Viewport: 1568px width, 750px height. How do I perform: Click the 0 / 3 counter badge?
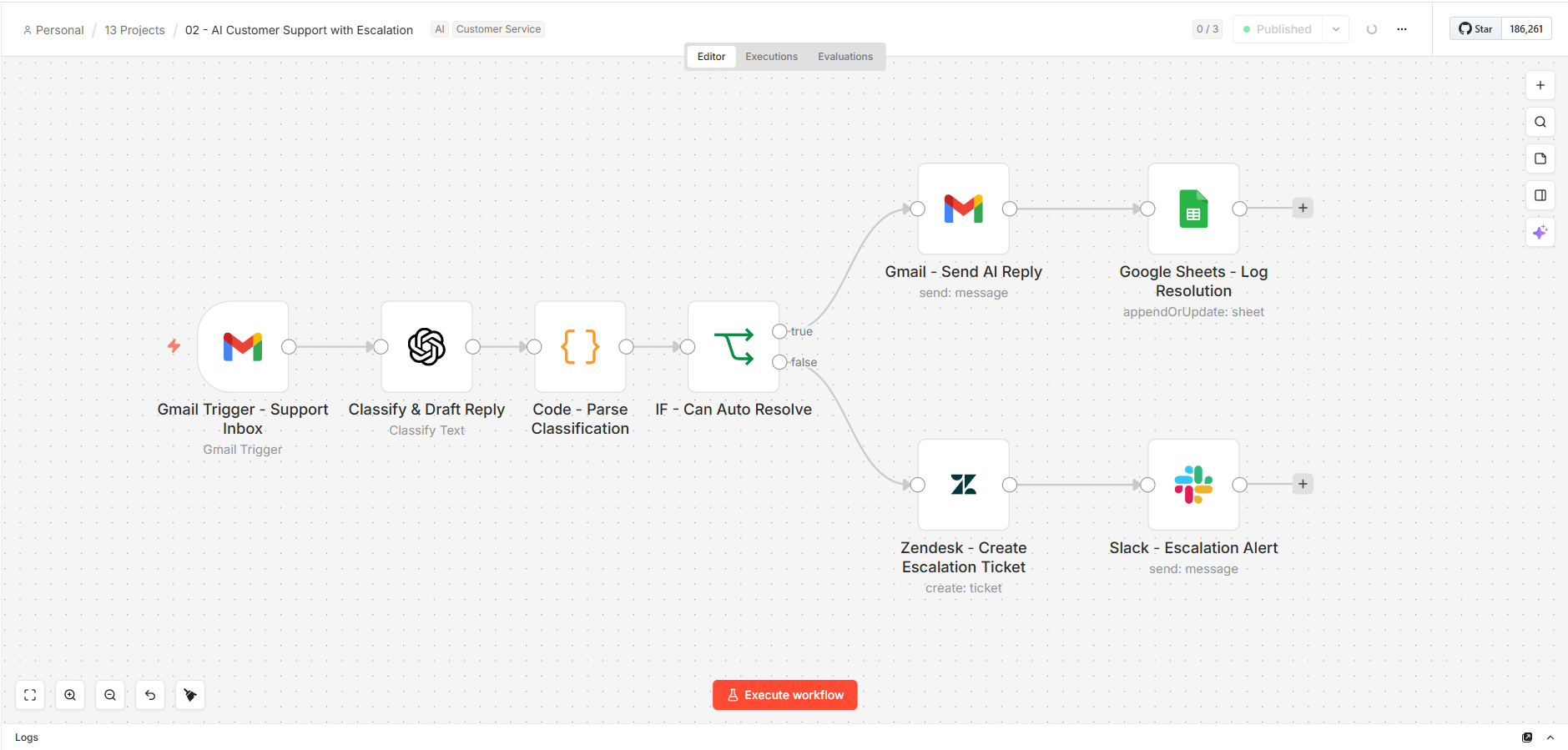pos(1208,29)
